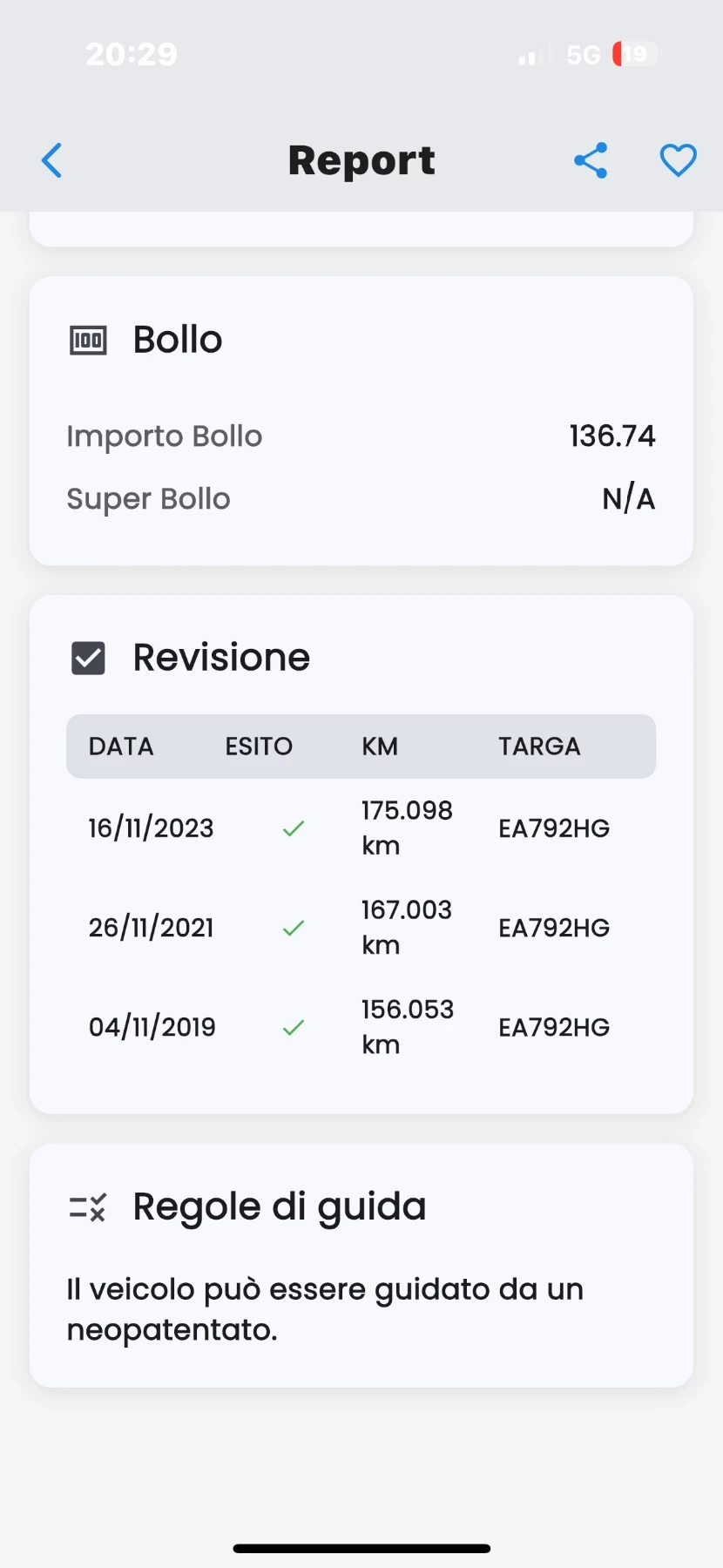This screenshot has height=1568, width=723.
Task: Go back using the left chevron
Action: (52, 161)
